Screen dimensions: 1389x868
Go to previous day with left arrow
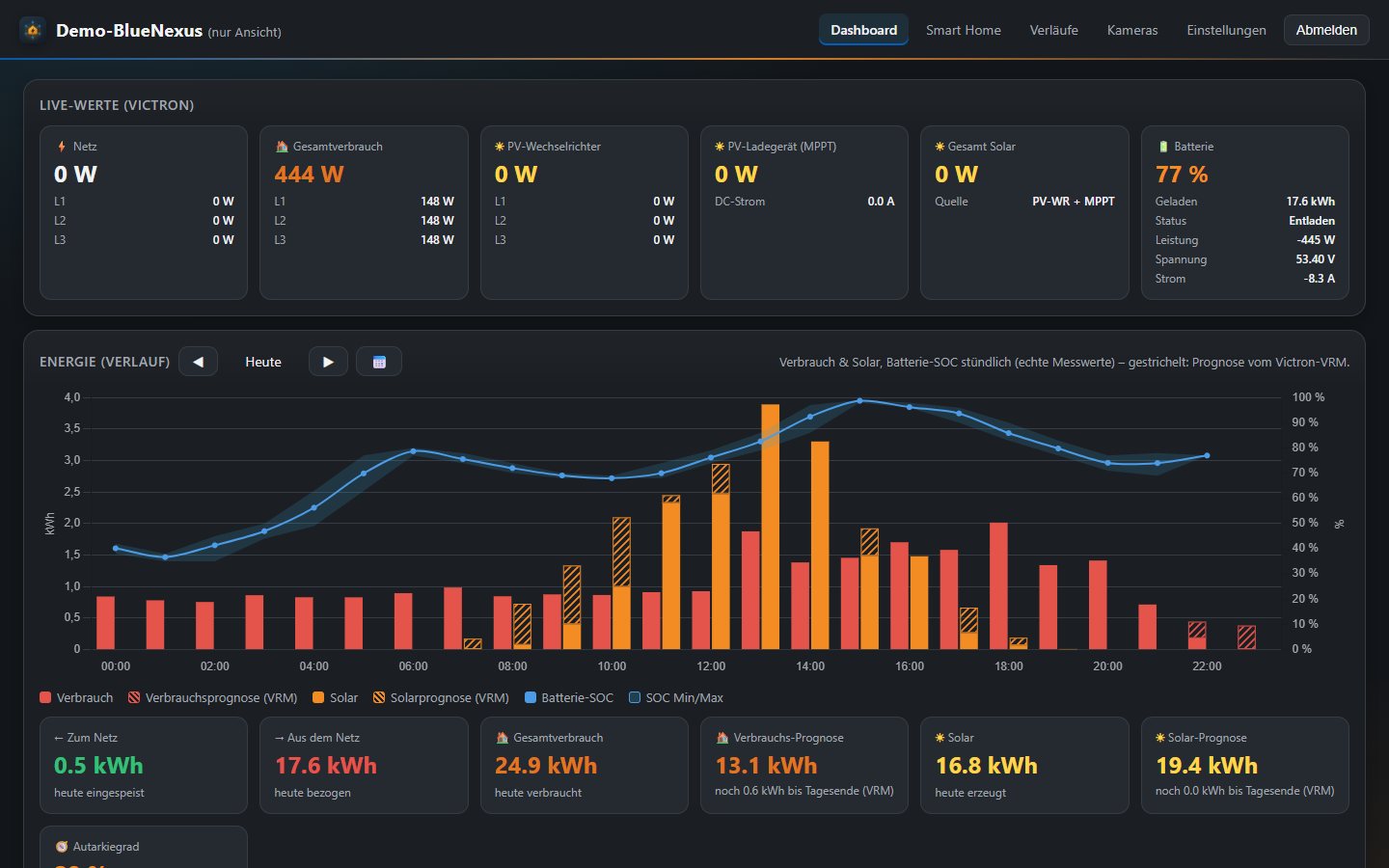[x=198, y=362]
